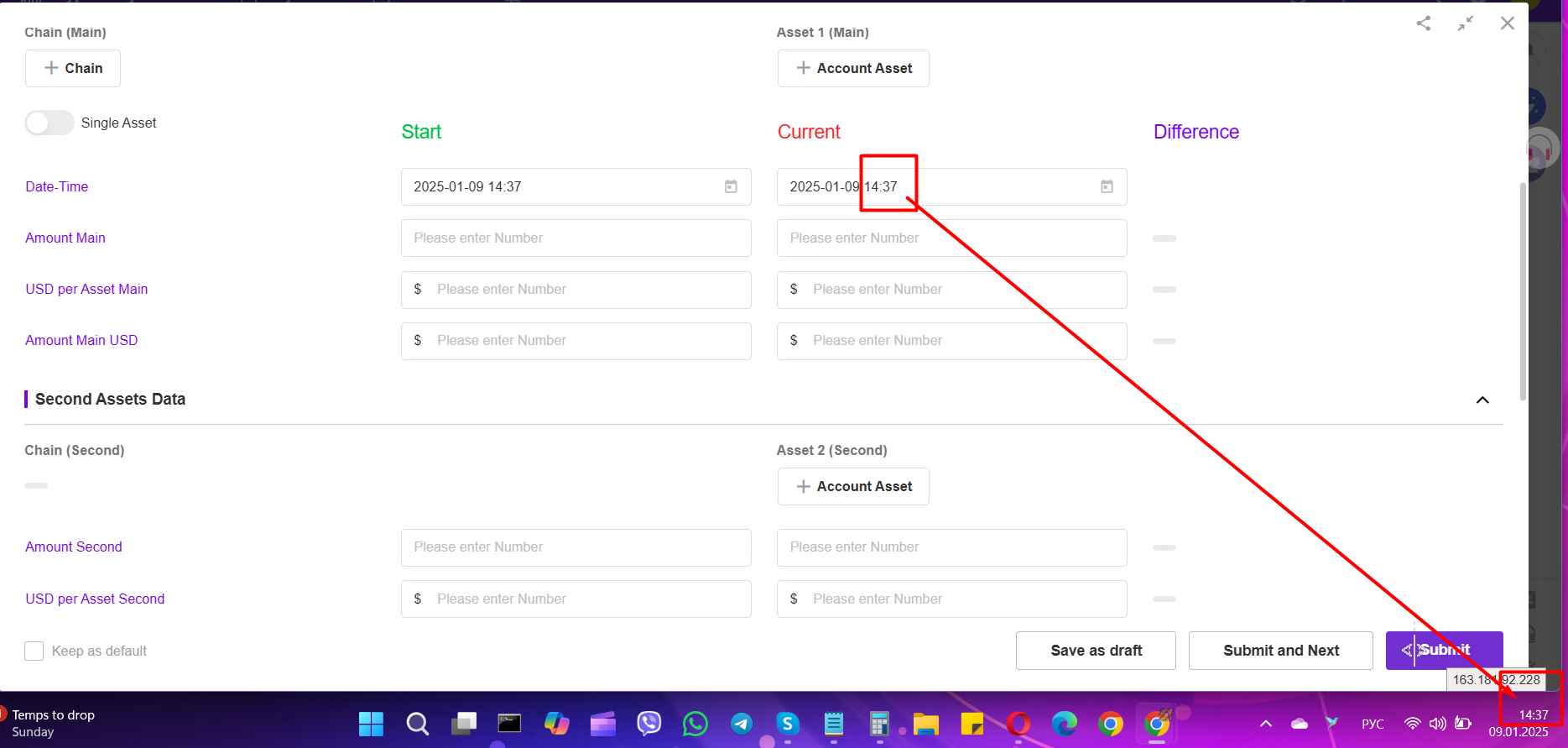Open the volume speaker tray icon

pos(1438,724)
